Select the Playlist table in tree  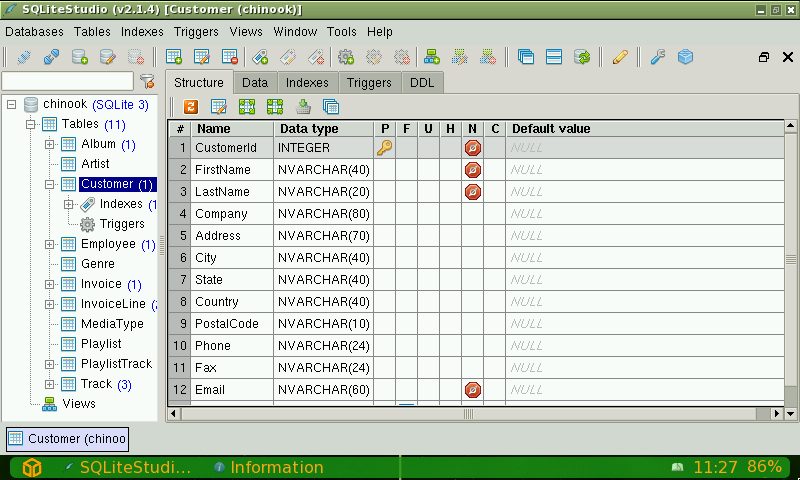coord(101,344)
